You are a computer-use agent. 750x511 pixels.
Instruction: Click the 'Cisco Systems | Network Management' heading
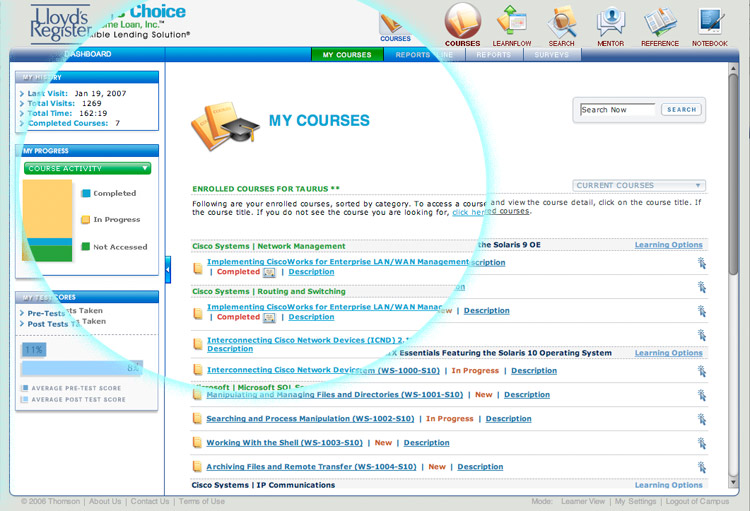point(268,246)
